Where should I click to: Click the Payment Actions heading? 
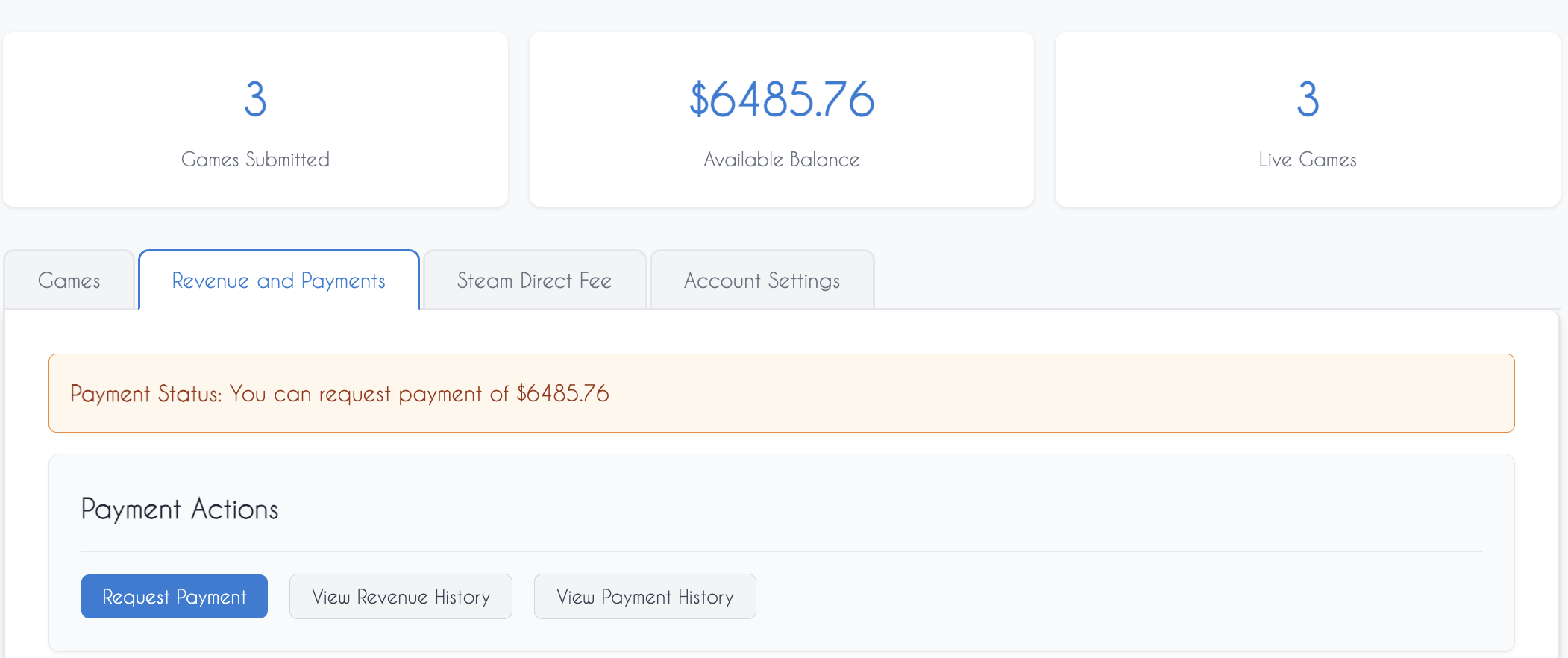point(180,510)
